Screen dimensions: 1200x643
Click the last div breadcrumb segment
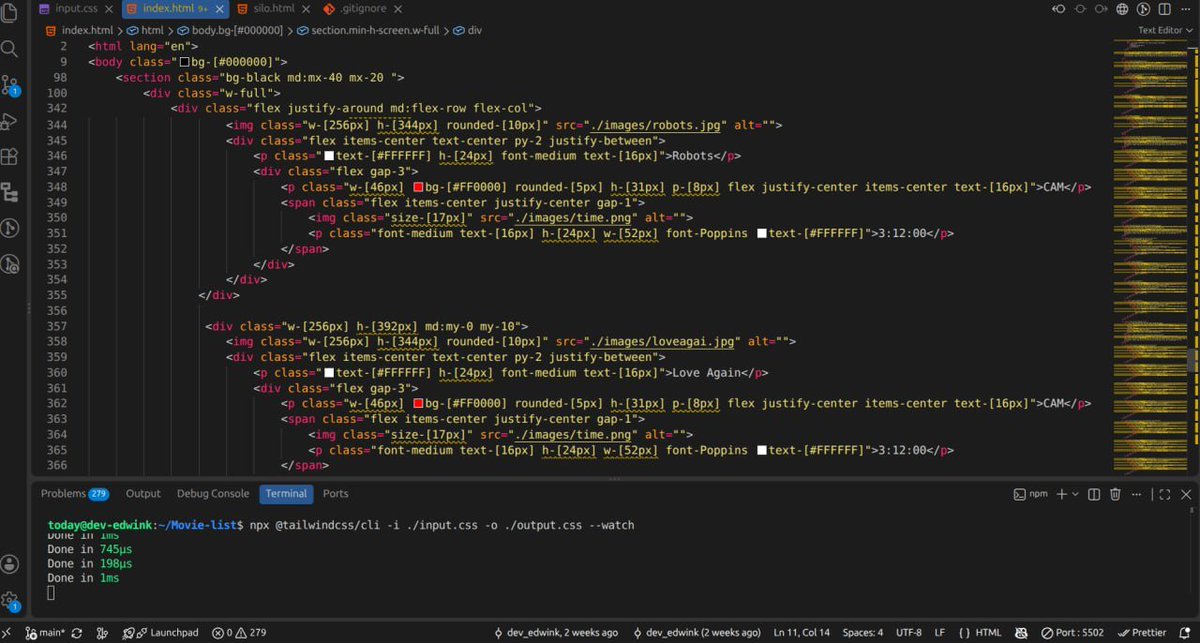468,30
